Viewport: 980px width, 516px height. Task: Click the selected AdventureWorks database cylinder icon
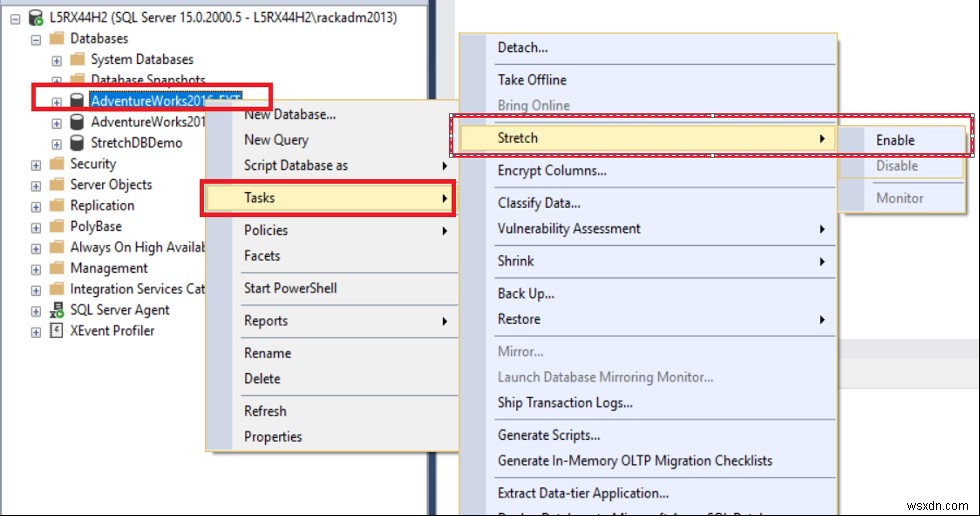[77, 101]
